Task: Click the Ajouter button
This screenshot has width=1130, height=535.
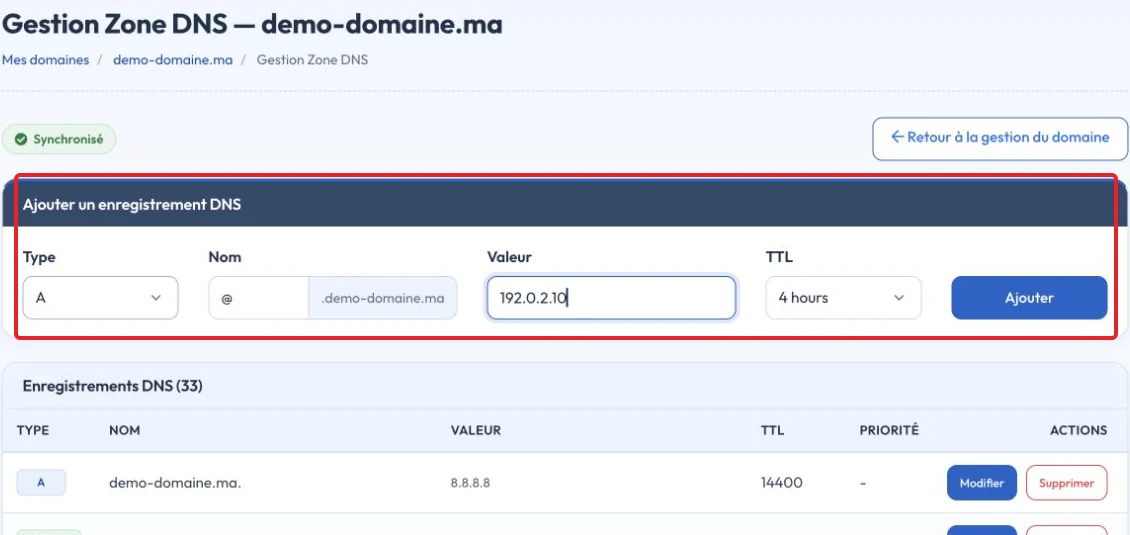Action: 1029,298
